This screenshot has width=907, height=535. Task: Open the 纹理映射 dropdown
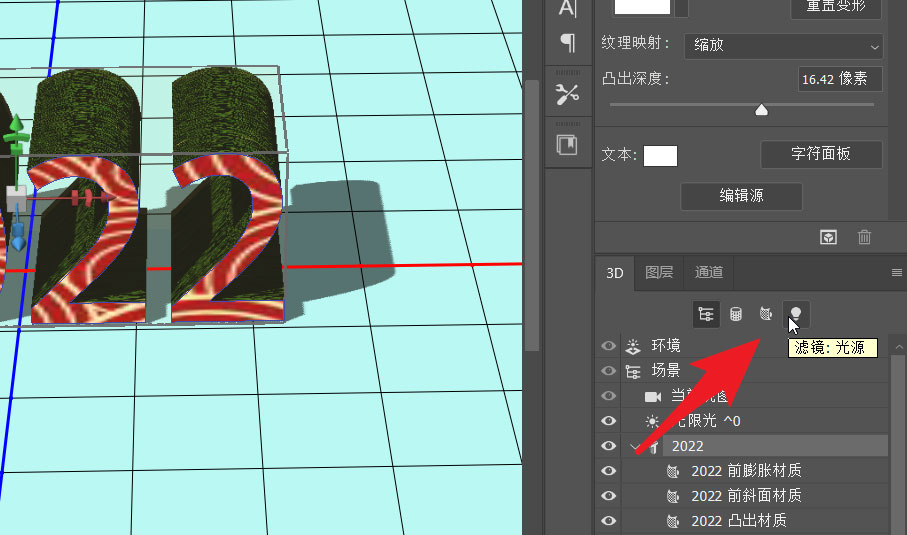tap(784, 45)
